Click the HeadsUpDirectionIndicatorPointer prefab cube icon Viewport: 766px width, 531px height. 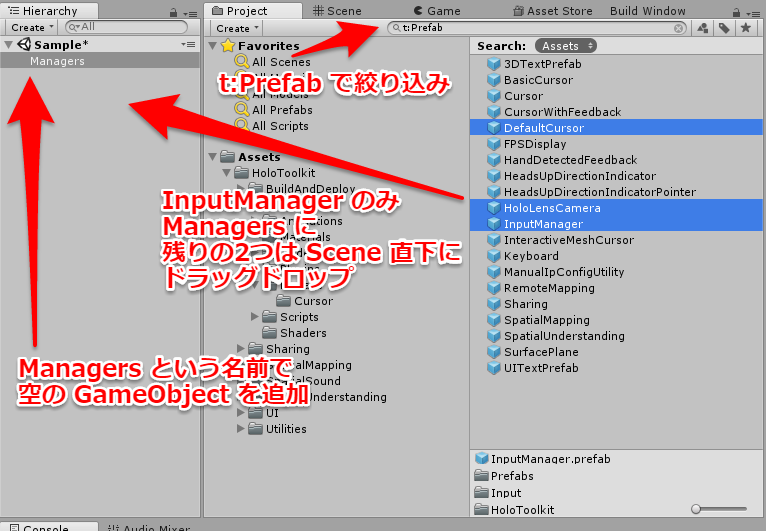coord(494,192)
